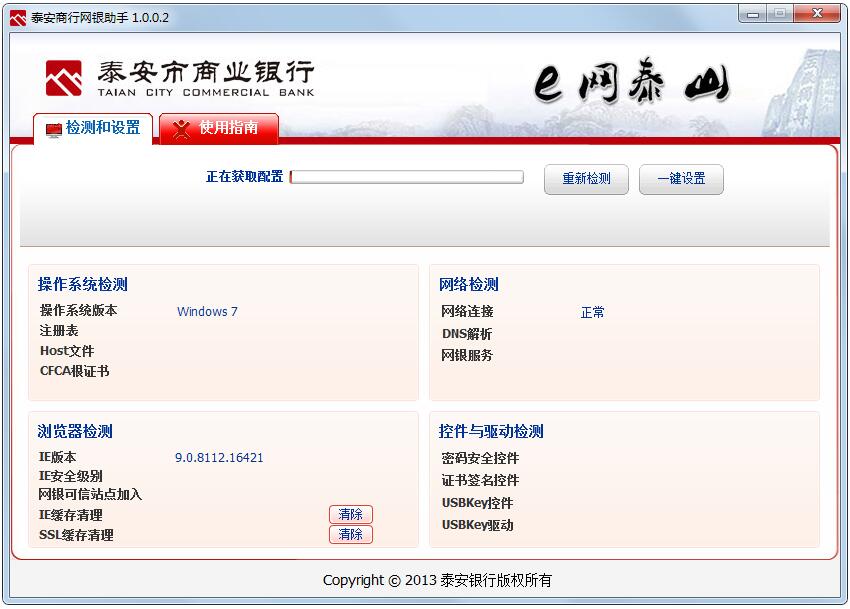
Task: Click the 注册表 item
Action: 59,331
